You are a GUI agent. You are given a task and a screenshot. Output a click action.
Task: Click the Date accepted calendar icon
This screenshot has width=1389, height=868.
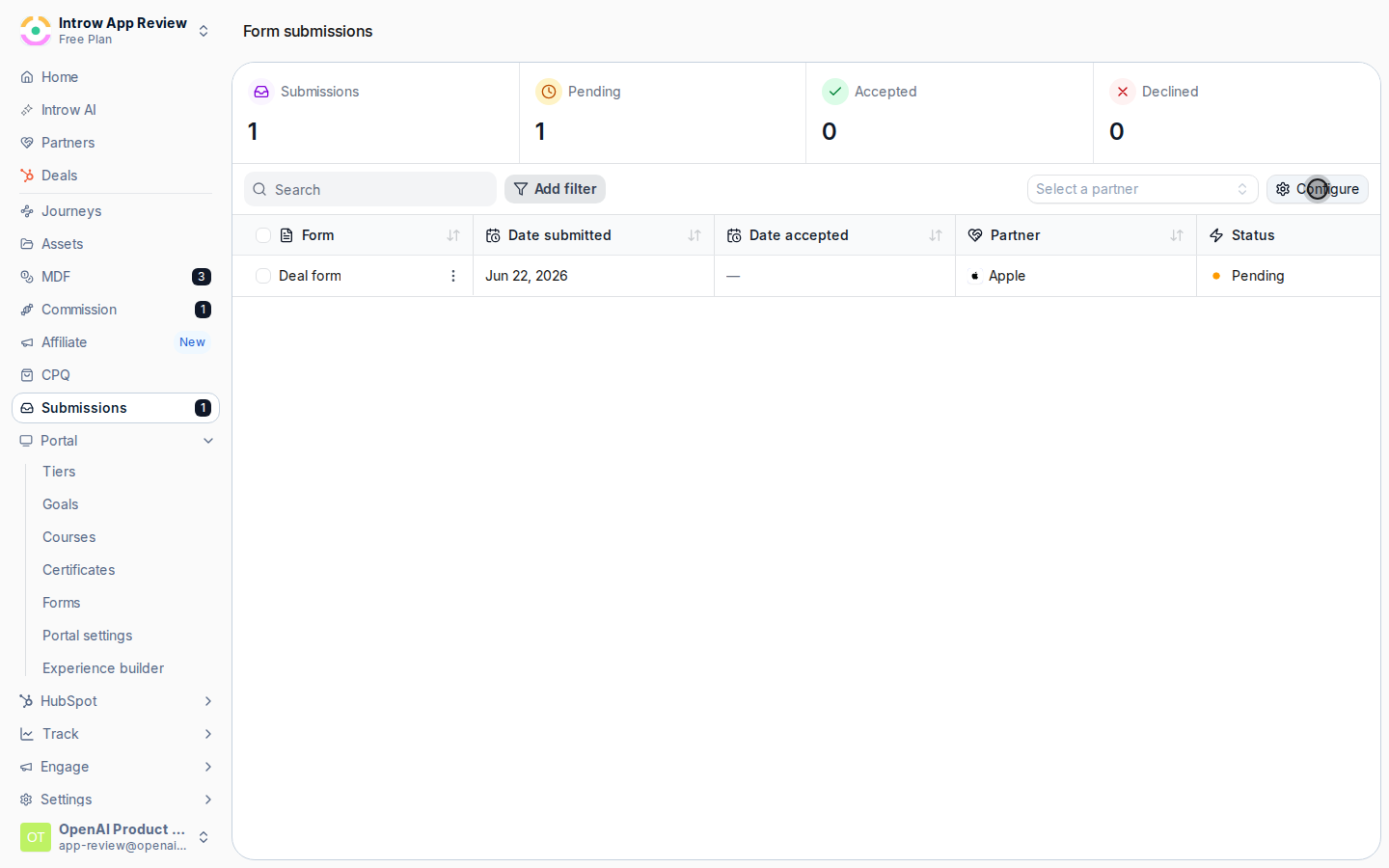(734, 235)
